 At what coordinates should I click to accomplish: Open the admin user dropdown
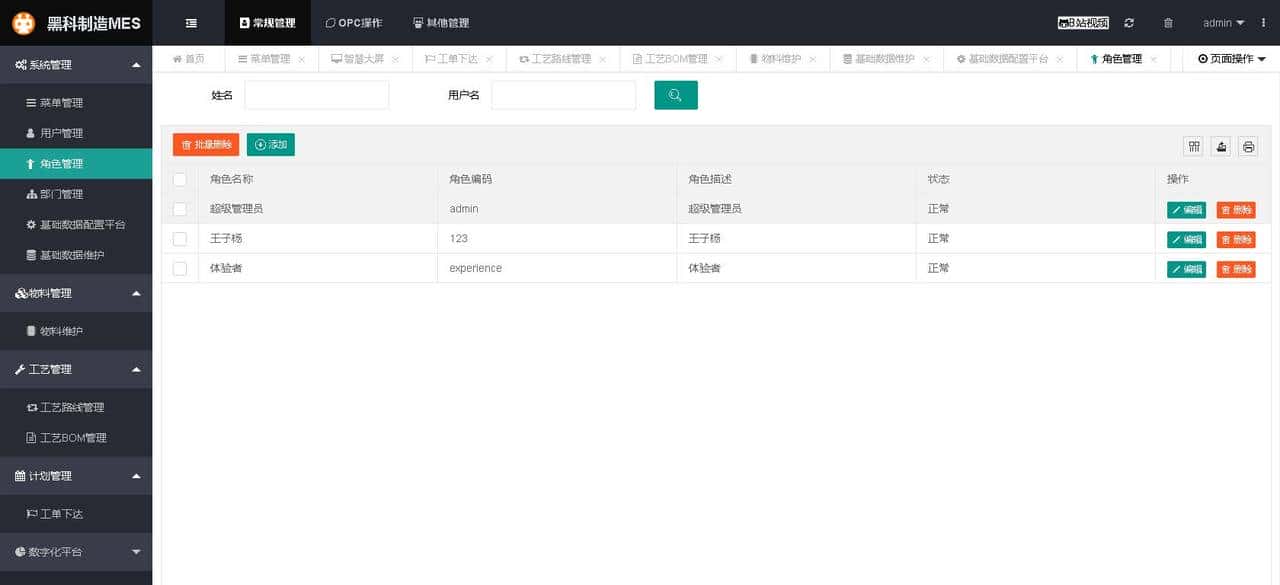click(x=1222, y=22)
